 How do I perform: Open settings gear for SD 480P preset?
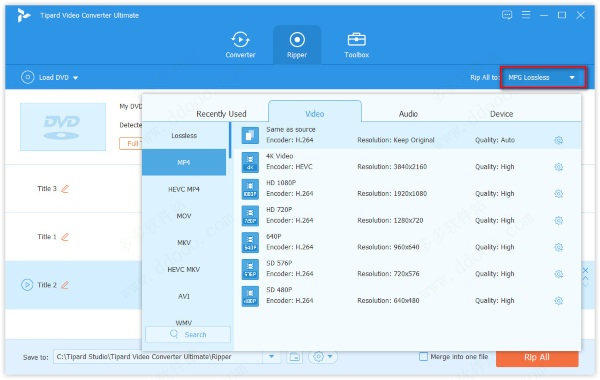tap(559, 301)
